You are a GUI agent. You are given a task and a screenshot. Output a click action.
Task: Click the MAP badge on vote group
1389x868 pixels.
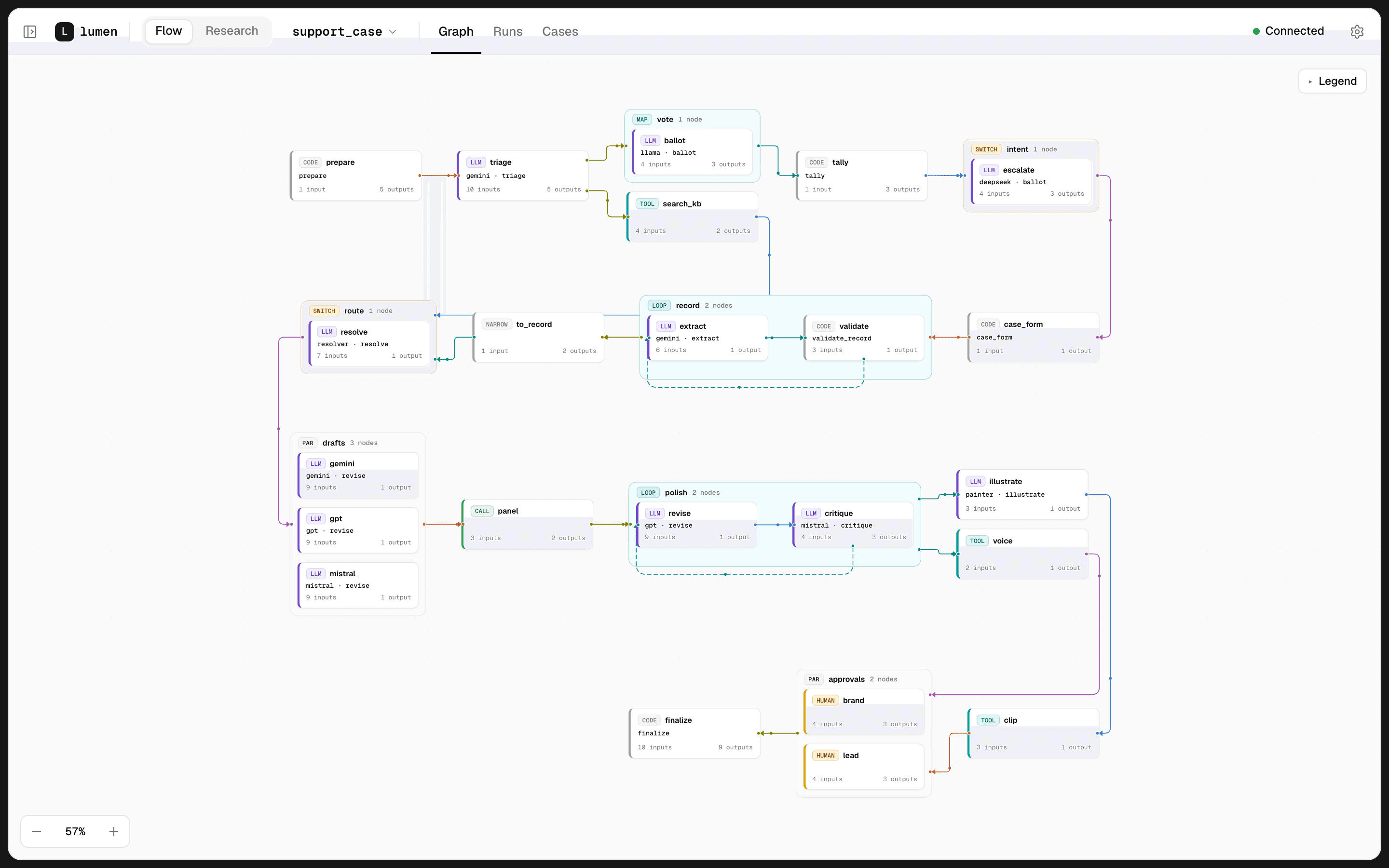[x=642, y=120]
